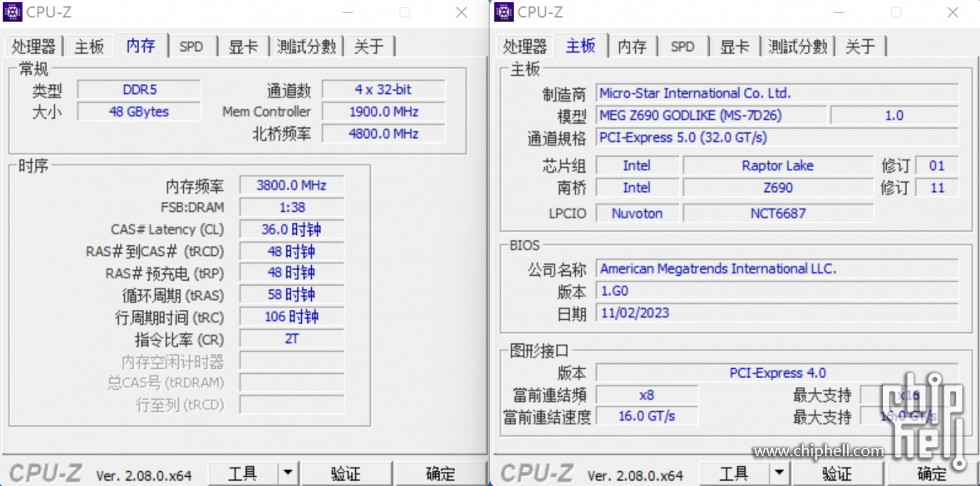This screenshot has width=980, height=486.
Task: Click Micro-Star International manufacturer field
Action: click(x=777, y=93)
